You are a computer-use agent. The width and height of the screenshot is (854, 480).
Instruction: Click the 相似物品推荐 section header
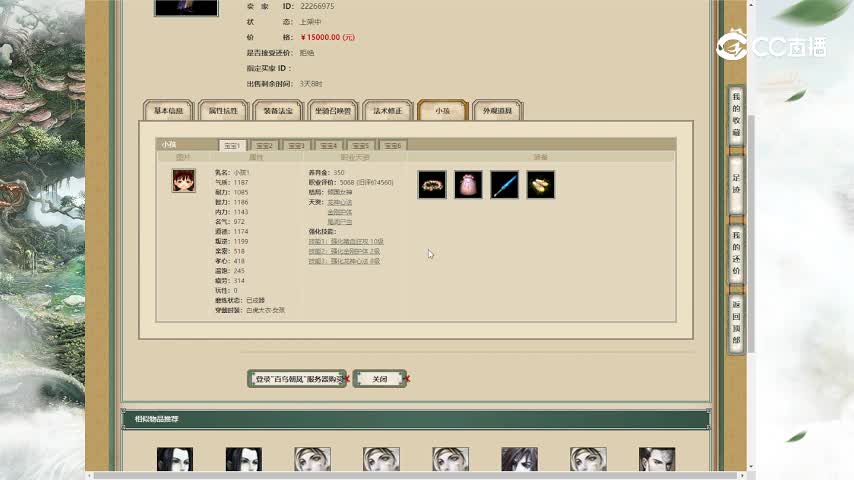tap(416, 419)
